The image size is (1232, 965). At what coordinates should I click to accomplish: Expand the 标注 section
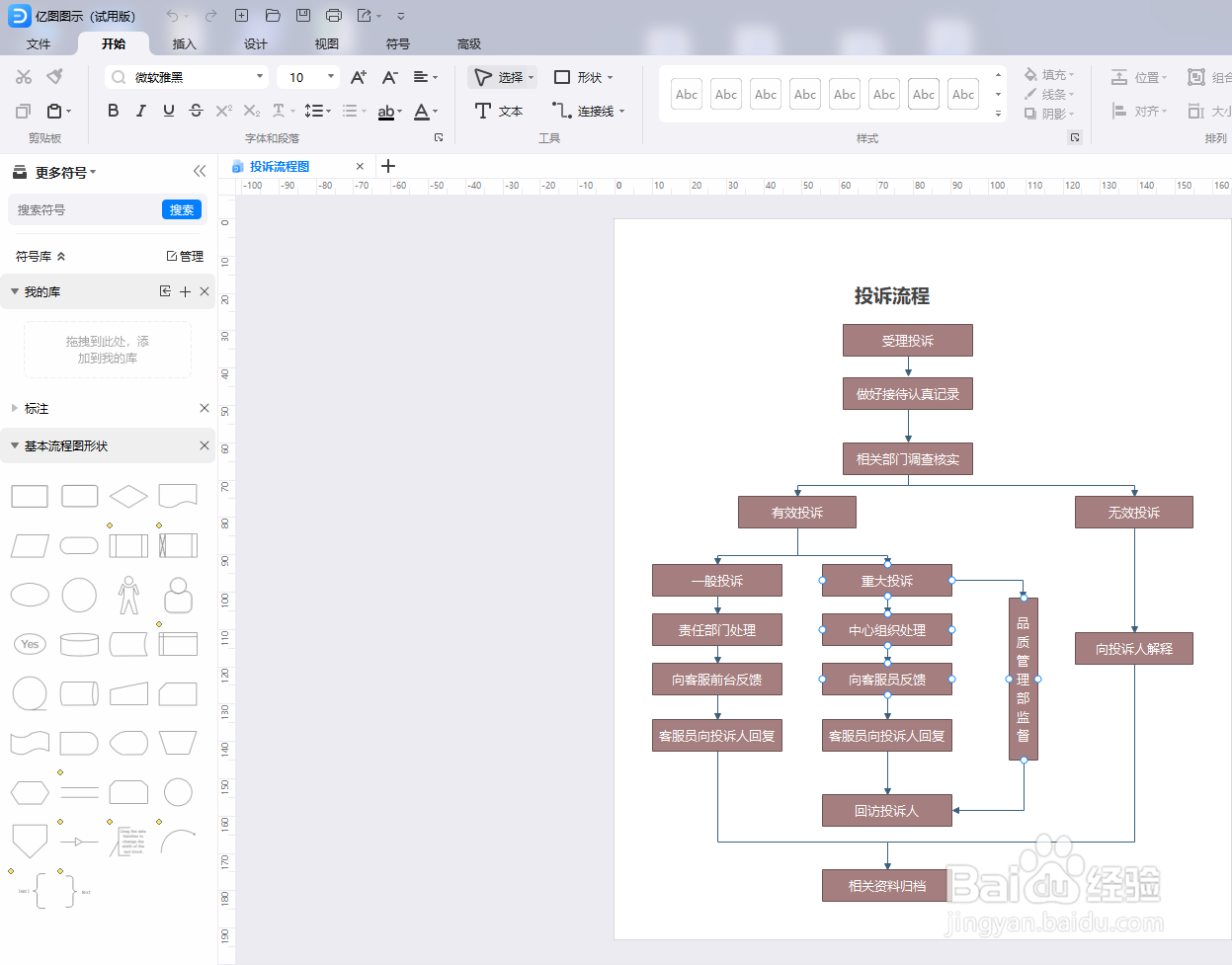pyautogui.click(x=15, y=408)
